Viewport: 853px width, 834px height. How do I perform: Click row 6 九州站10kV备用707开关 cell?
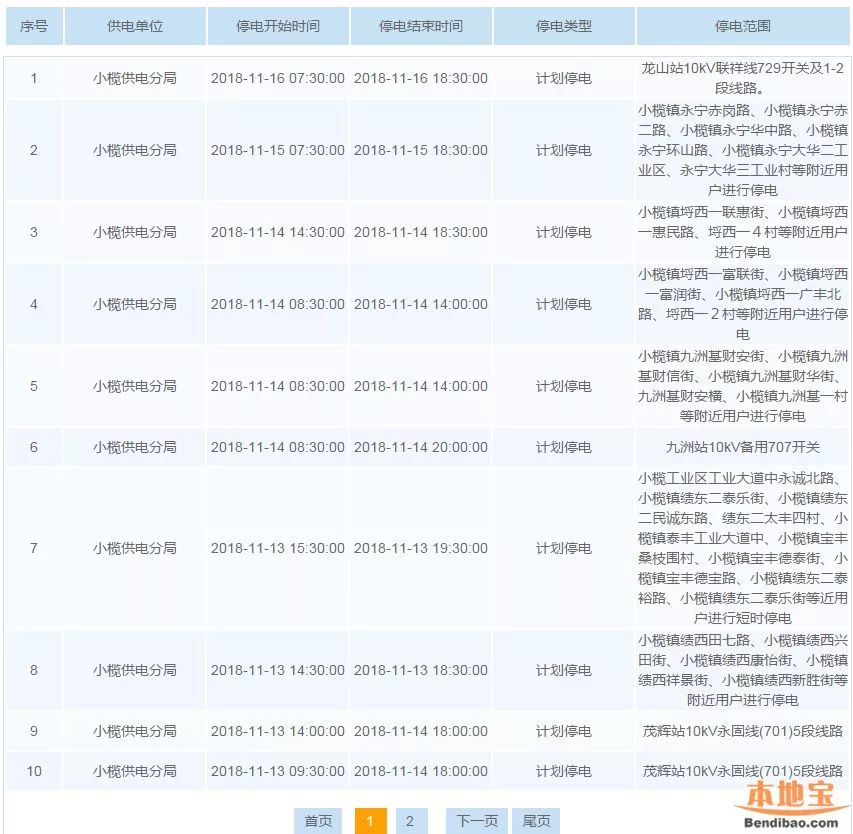coord(743,447)
